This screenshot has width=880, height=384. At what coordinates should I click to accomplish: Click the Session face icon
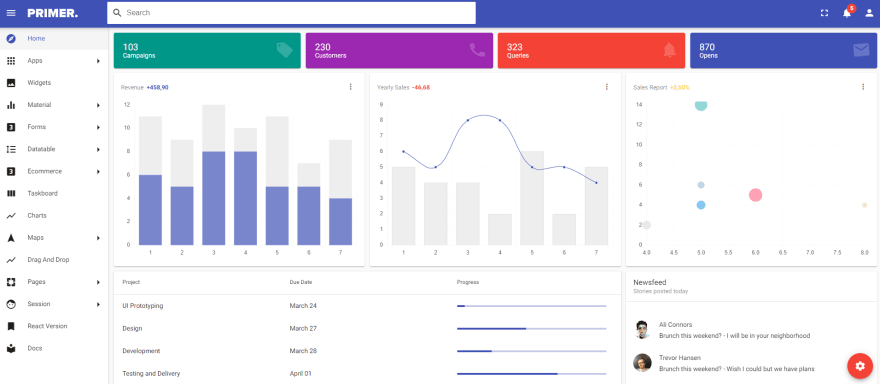click(x=11, y=304)
